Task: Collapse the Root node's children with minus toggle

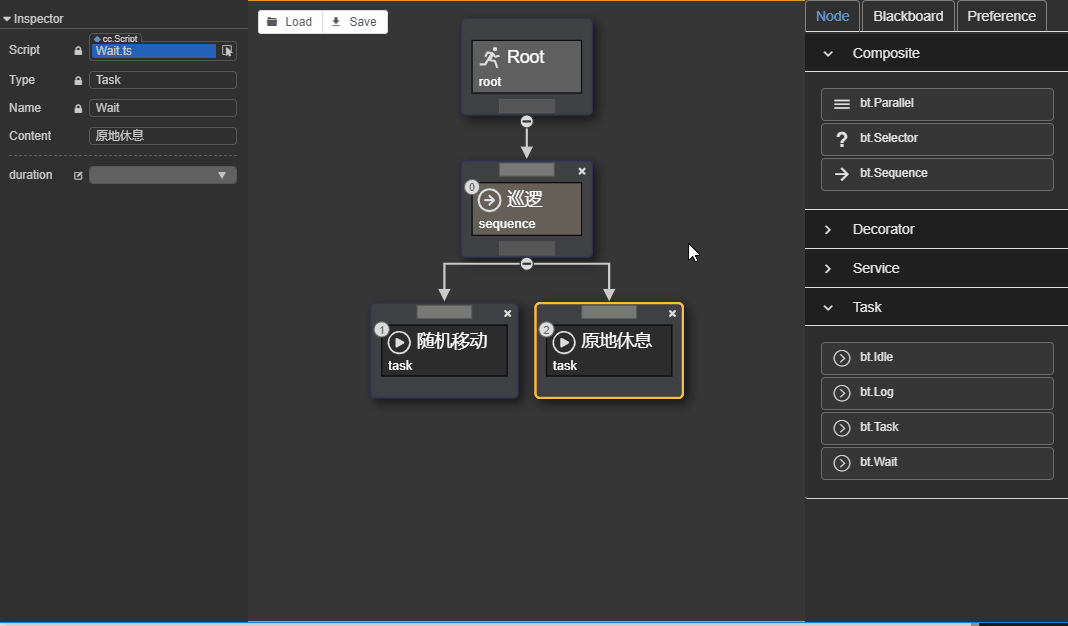Action: point(527,121)
